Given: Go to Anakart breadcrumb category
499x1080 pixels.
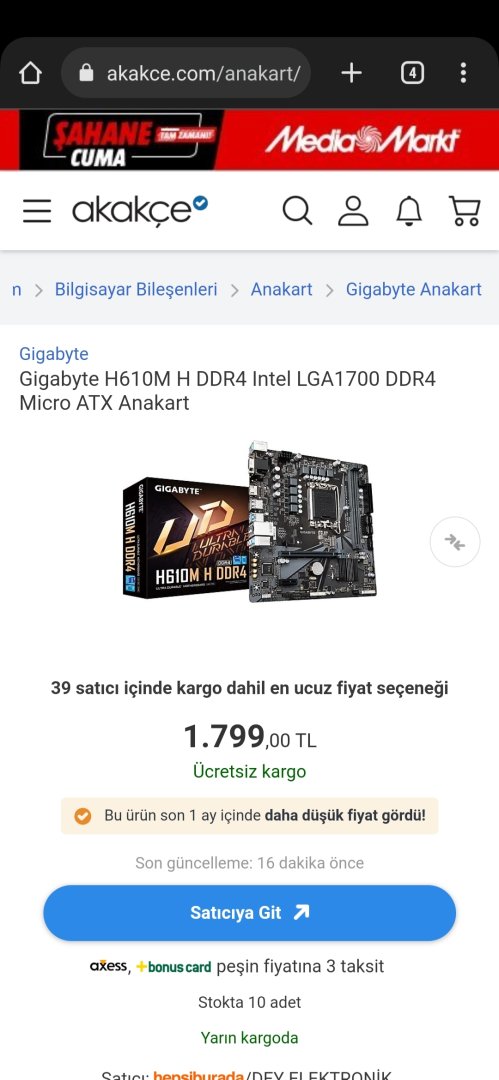Looking at the screenshot, I should point(281,289).
